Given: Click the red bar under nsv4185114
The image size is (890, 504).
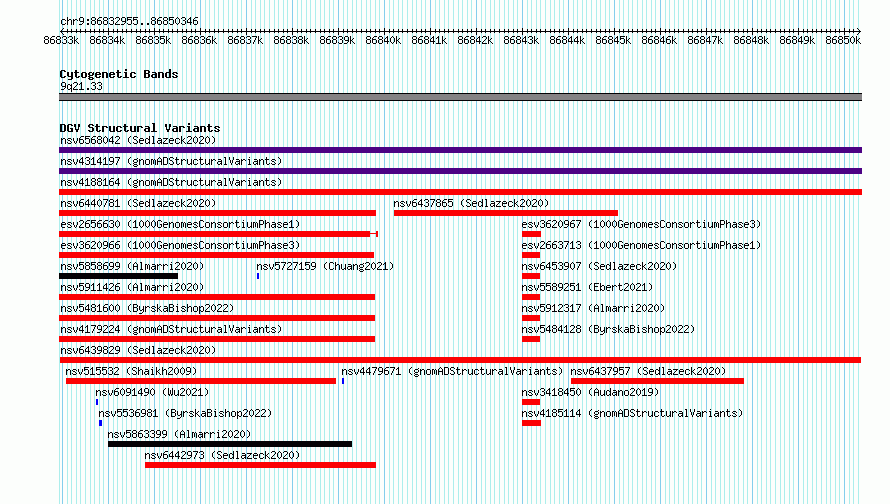Looking at the screenshot, I should tap(531, 423).
